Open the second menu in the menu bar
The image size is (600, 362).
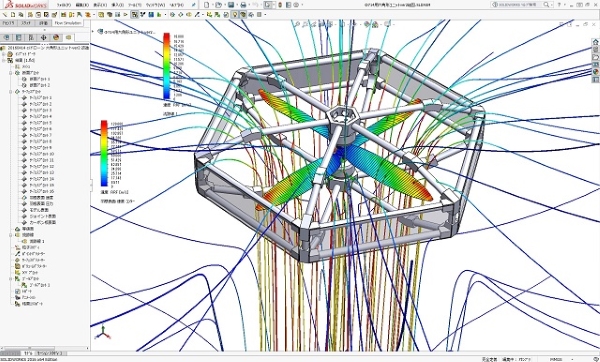pos(82,5)
